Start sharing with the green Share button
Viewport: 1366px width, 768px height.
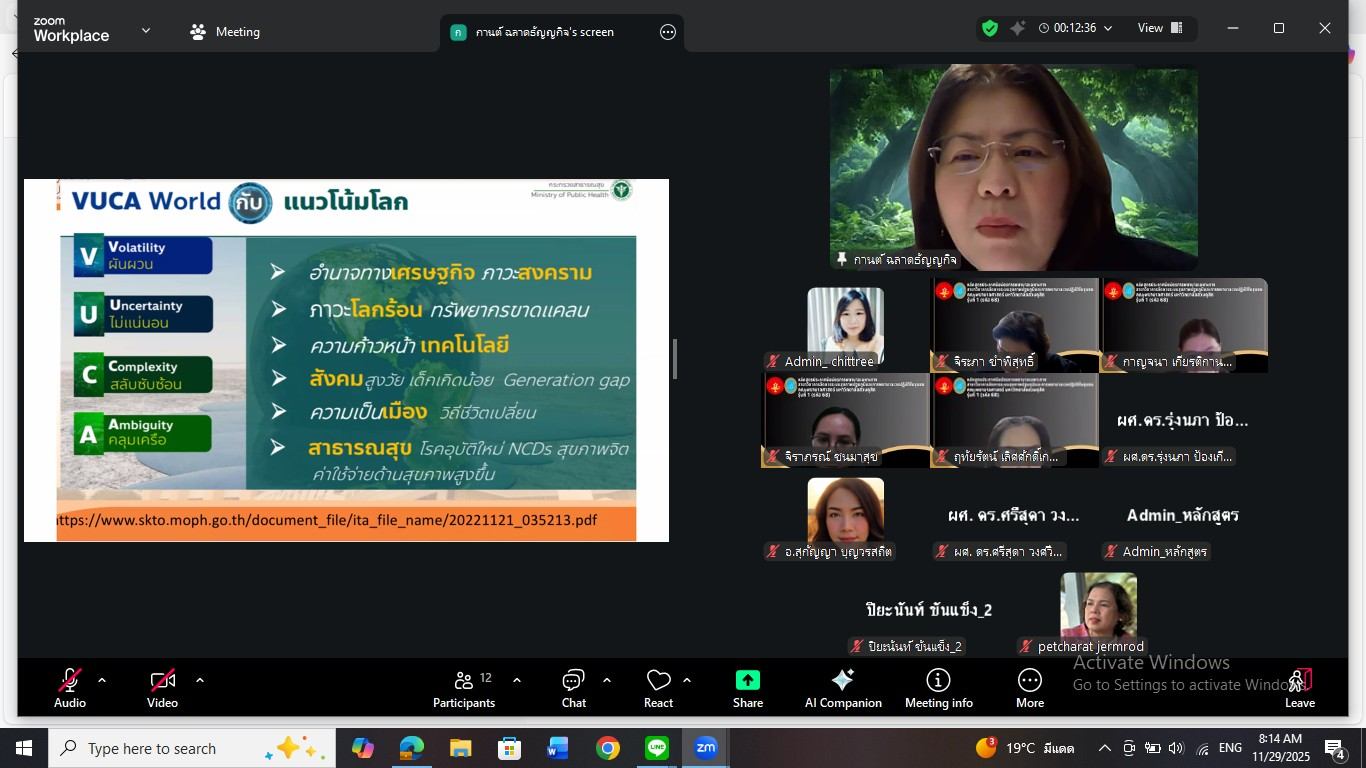click(747, 688)
